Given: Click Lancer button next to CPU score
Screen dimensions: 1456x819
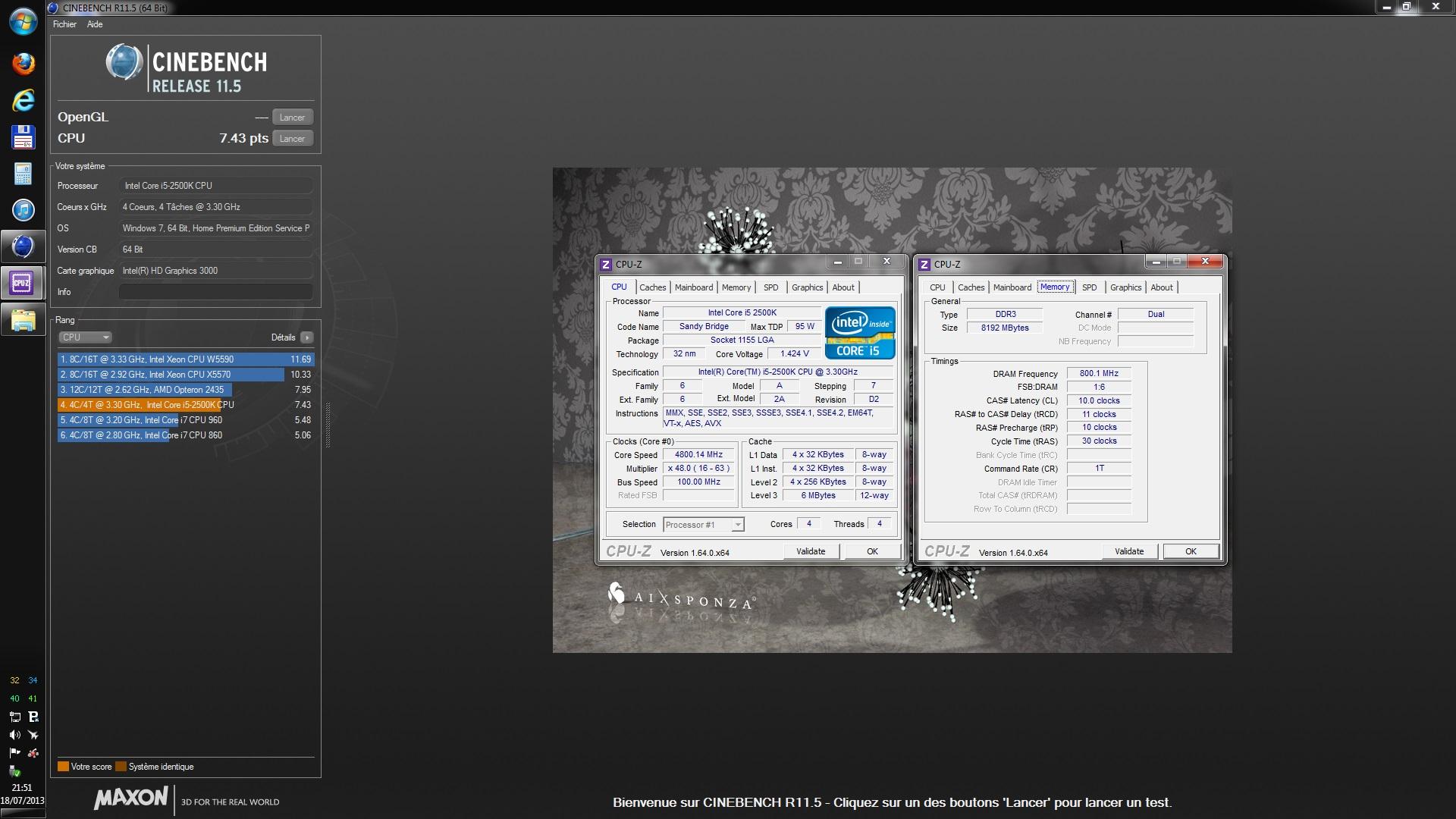Looking at the screenshot, I should click(292, 139).
